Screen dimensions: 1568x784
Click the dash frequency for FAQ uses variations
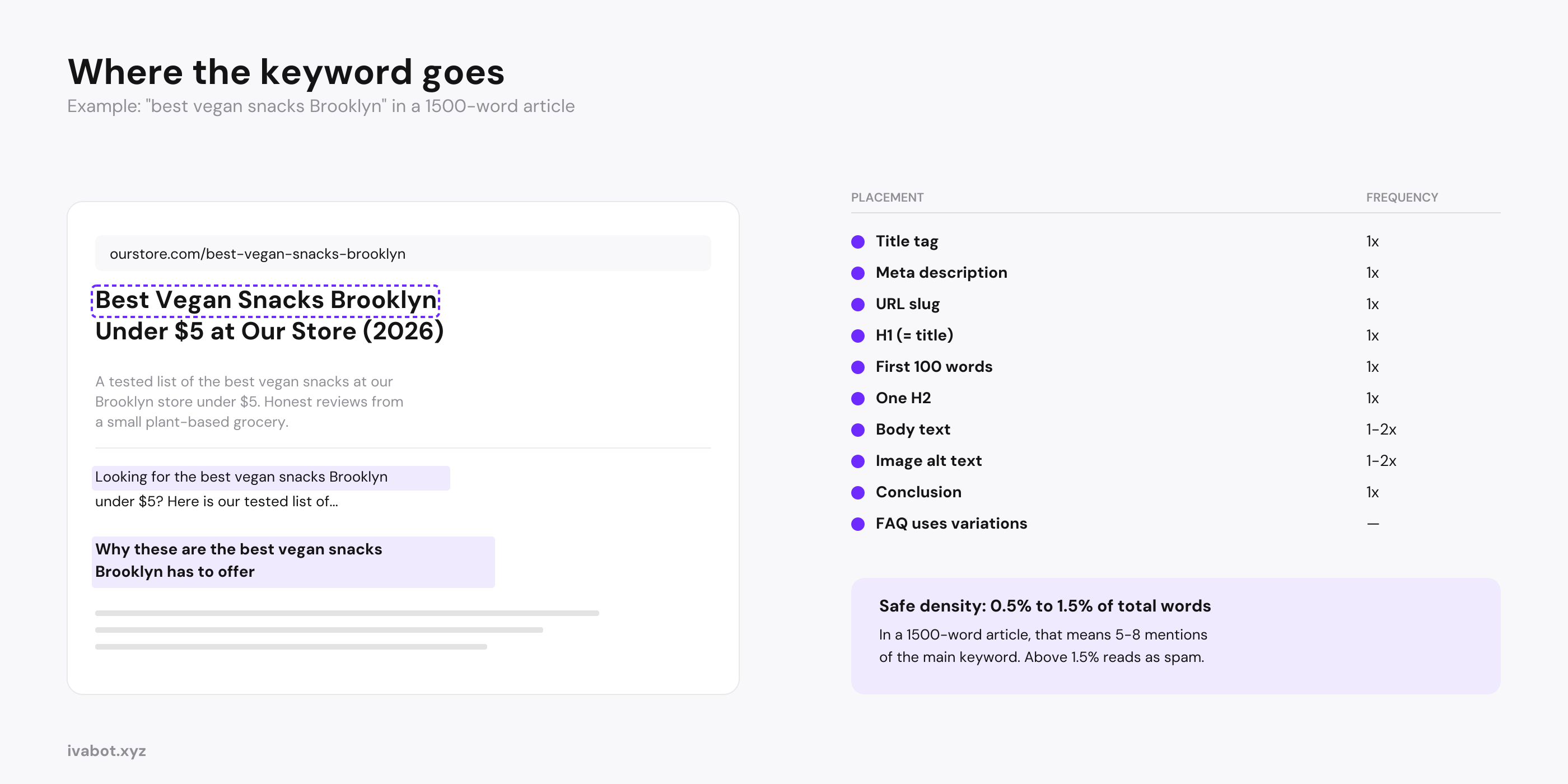tap(1373, 524)
